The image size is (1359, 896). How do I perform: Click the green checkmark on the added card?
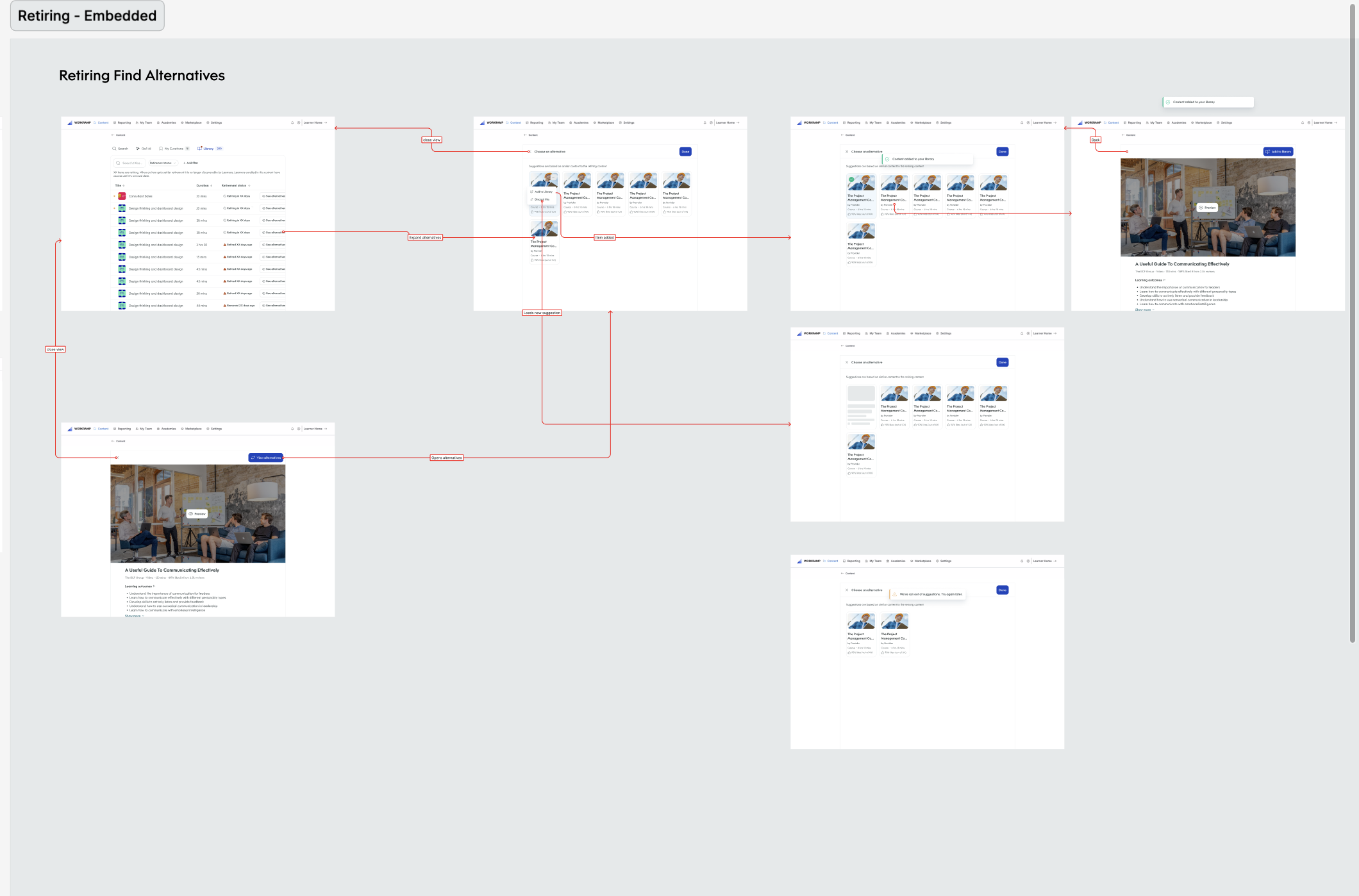(851, 179)
